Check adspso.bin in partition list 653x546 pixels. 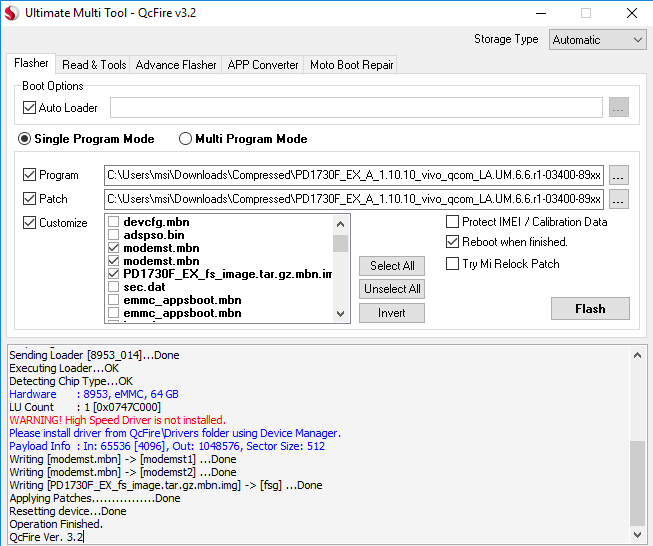[x=113, y=235]
